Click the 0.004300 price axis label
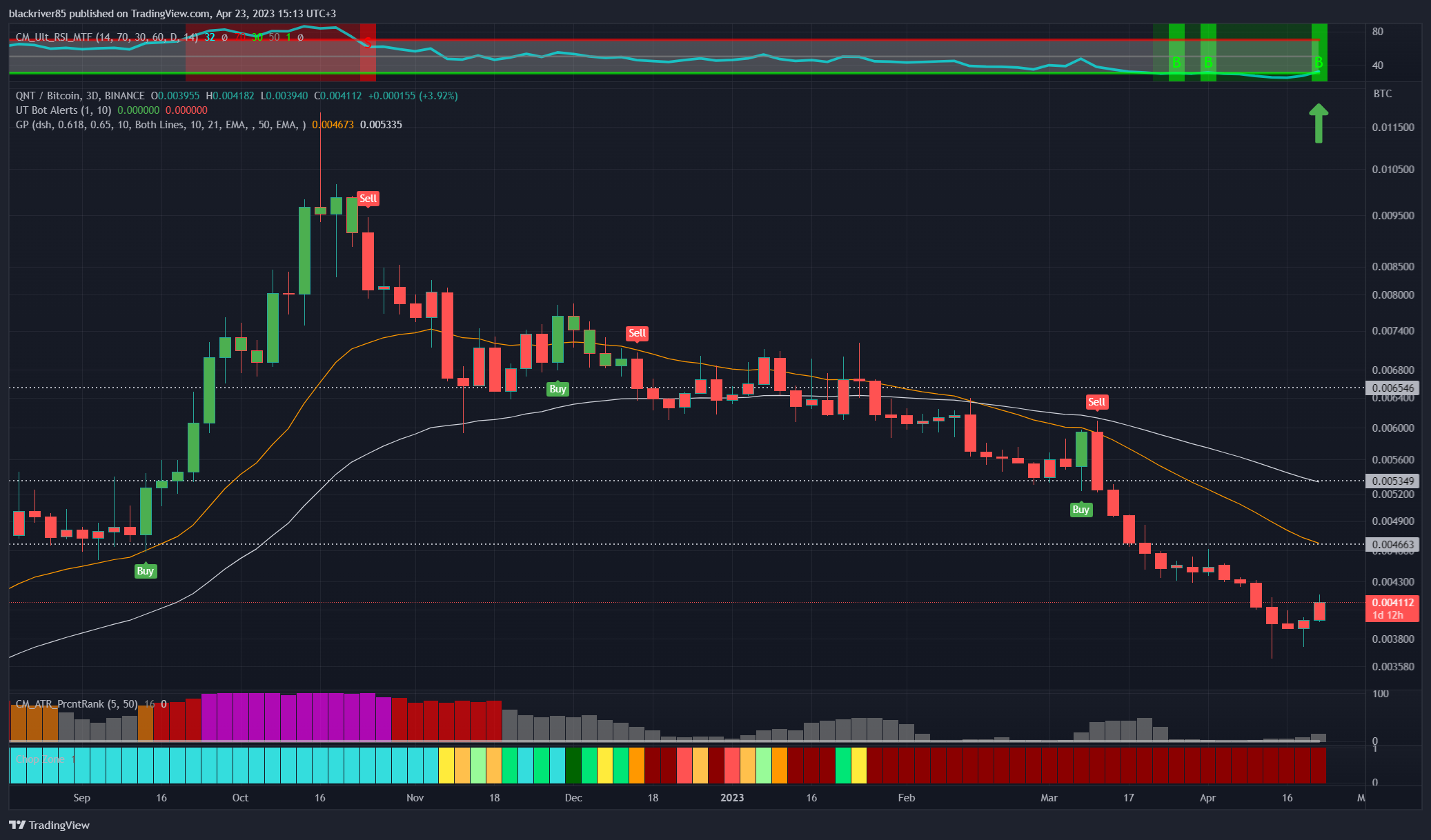1431x840 pixels. 1393,582
